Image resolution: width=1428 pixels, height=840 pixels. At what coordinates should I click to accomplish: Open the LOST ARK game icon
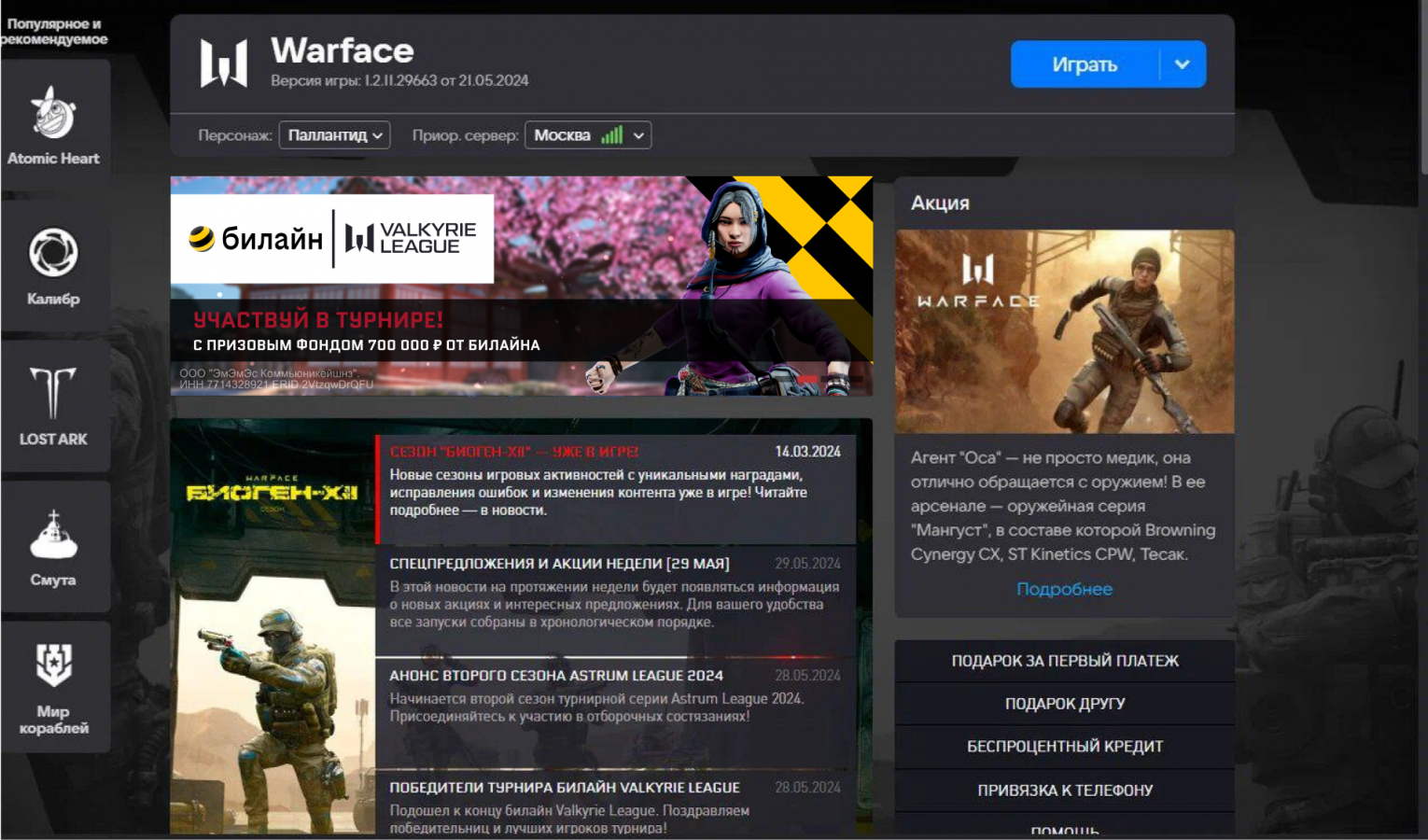point(53,405)
